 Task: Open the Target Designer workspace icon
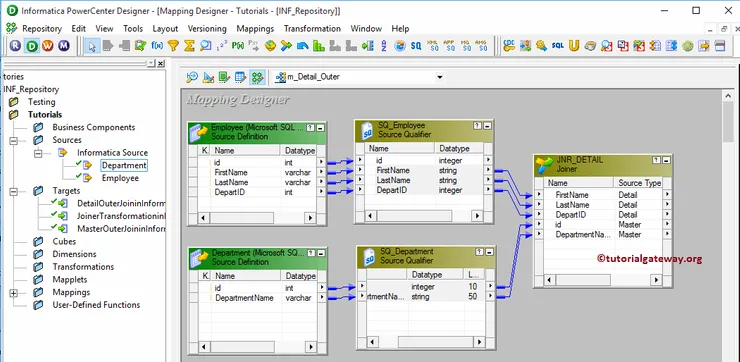point(208,77)
